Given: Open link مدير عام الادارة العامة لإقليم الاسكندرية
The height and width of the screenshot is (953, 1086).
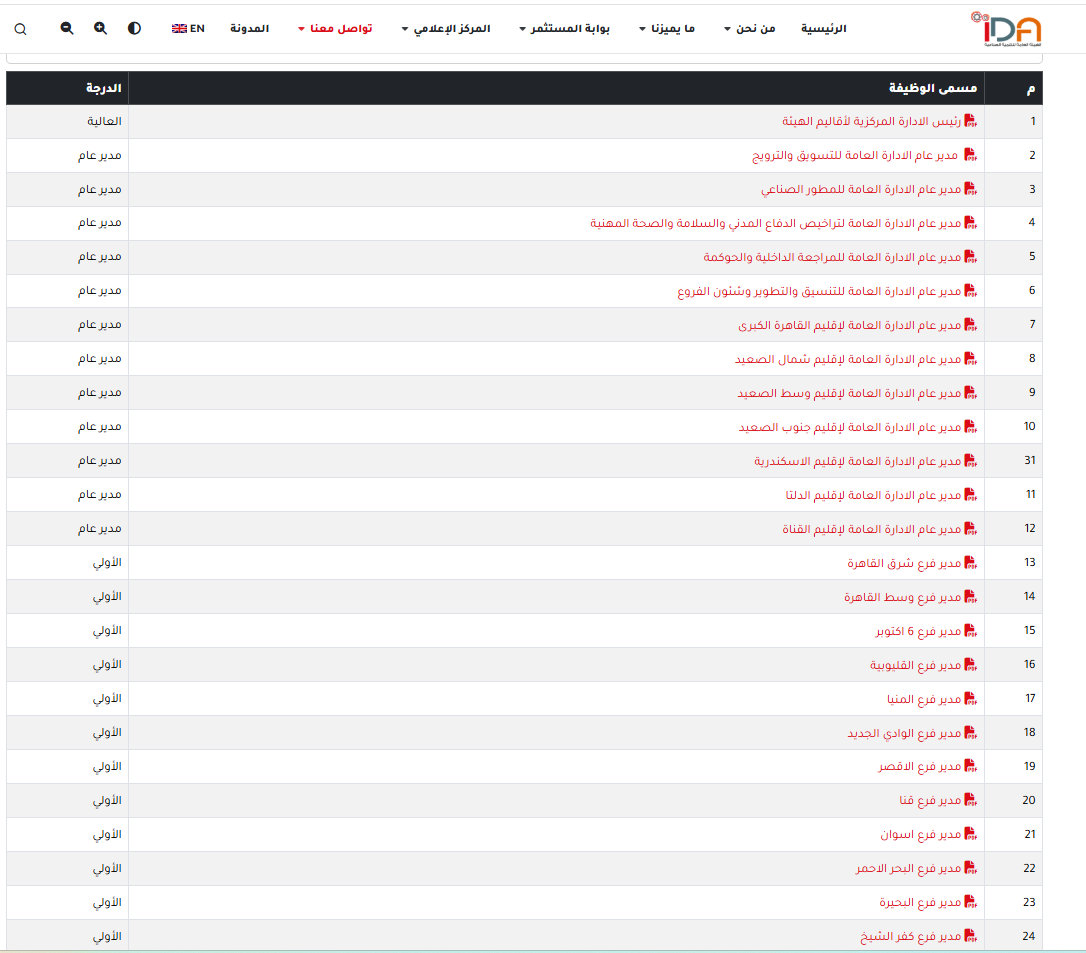Looking at the screenshot, I should click(x=857, y=461).
